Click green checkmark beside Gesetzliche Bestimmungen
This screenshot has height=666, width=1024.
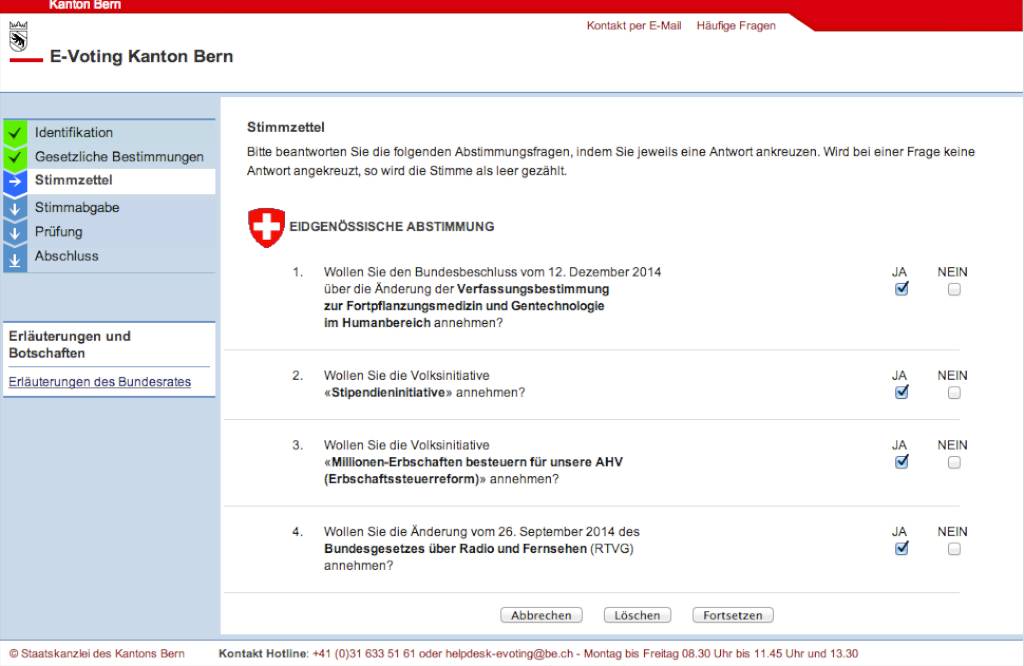pos(14,157)
